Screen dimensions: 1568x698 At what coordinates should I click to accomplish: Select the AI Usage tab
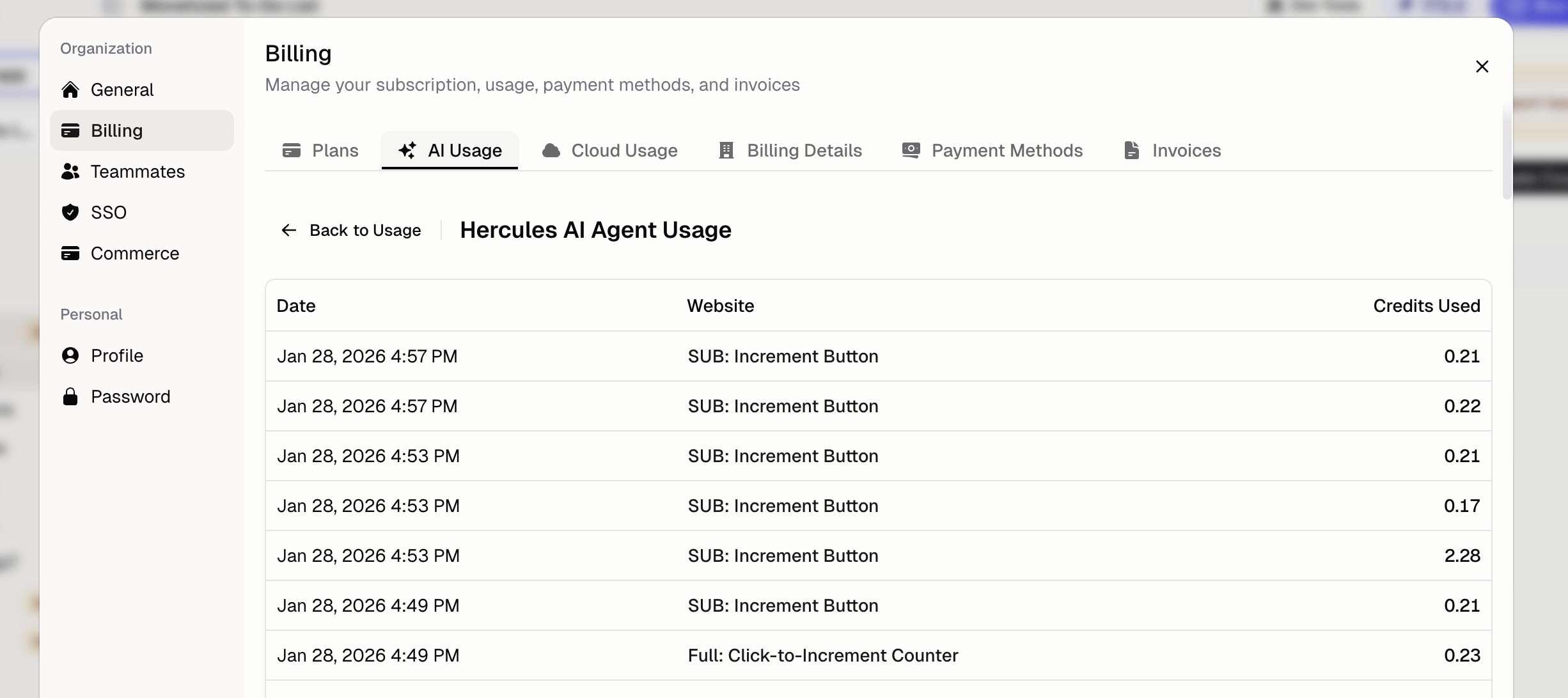pos(450,150)
